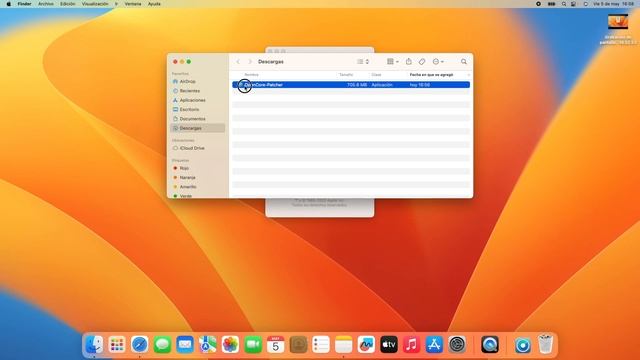
Task: Open the Archivo menu
Action: (x=46, y=4)
